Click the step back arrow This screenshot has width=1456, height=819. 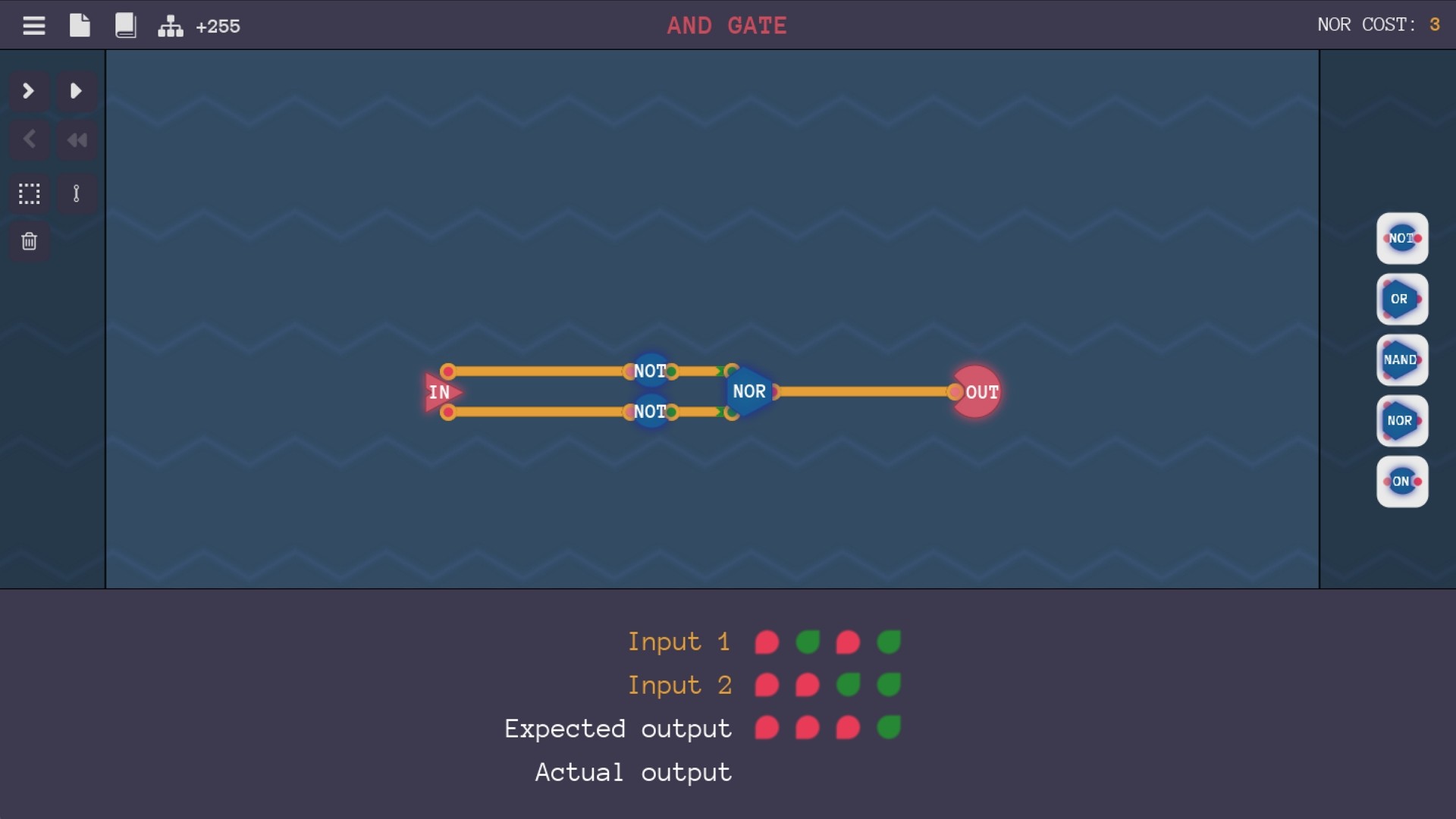29,140
